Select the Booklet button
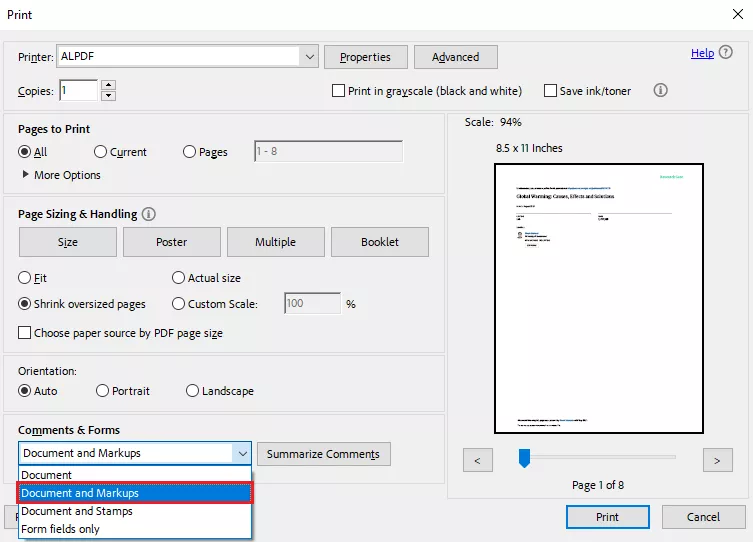753x542 pixels. [x=380, y=242]
